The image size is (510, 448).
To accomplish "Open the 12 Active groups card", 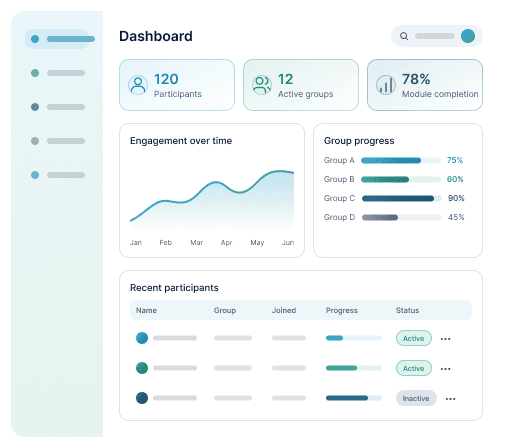I will pyautogui.click(x=301, y=85).
